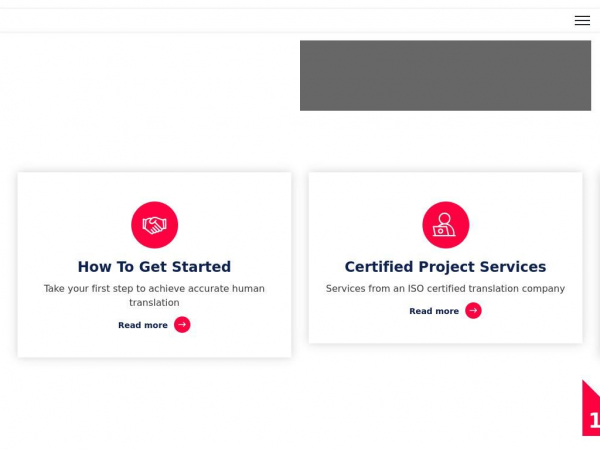Click the 'Services from an ISO certified' text

445,289
